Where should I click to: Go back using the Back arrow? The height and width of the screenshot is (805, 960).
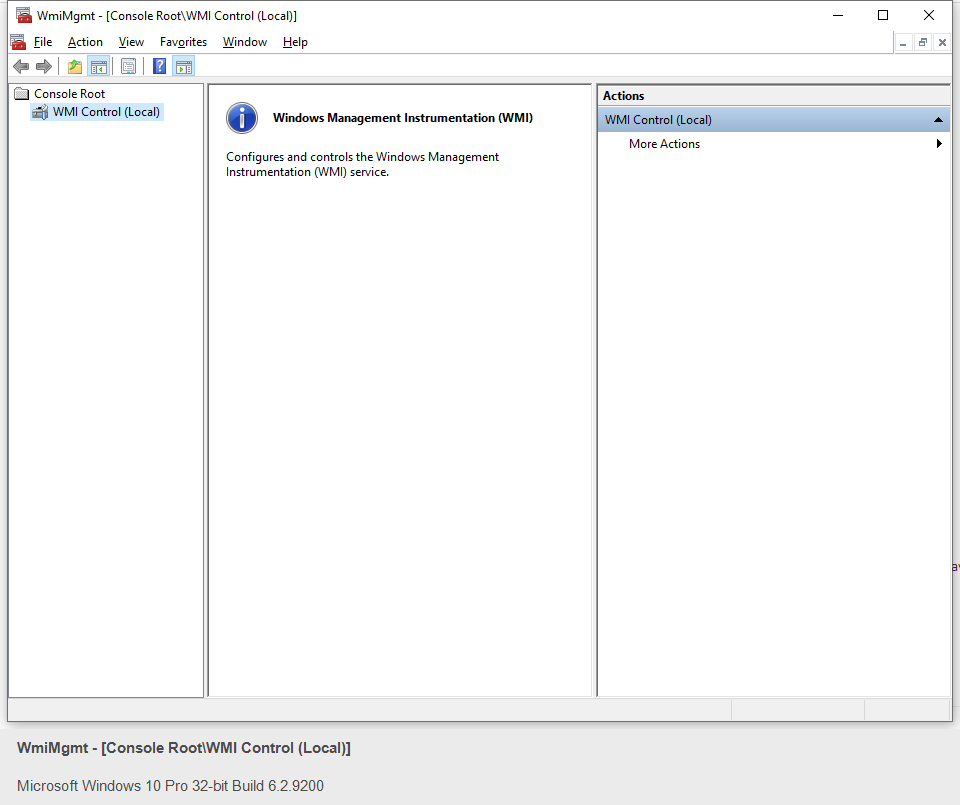pos(21,66)
